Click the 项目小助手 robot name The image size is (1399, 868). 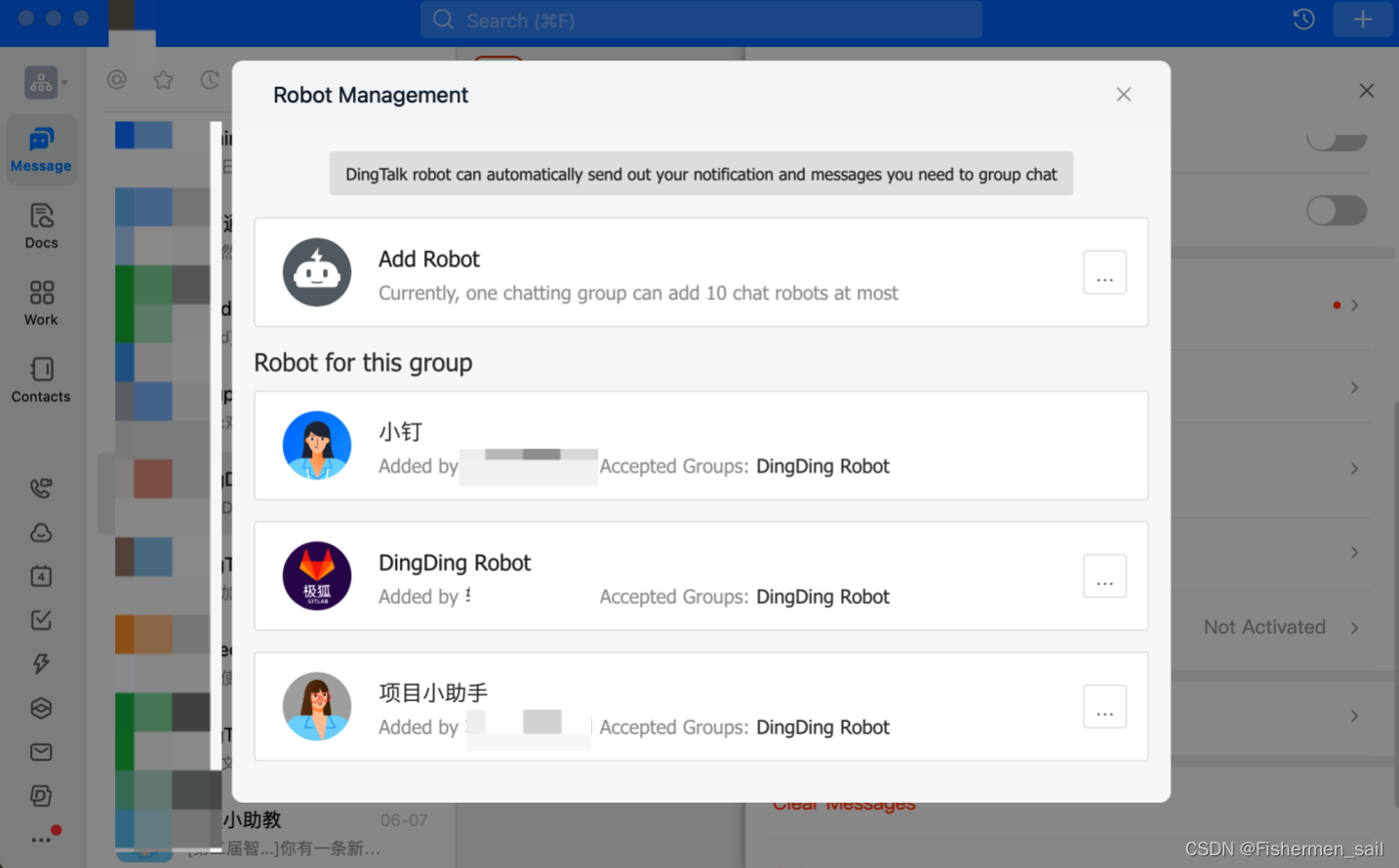tap(433, 693)
